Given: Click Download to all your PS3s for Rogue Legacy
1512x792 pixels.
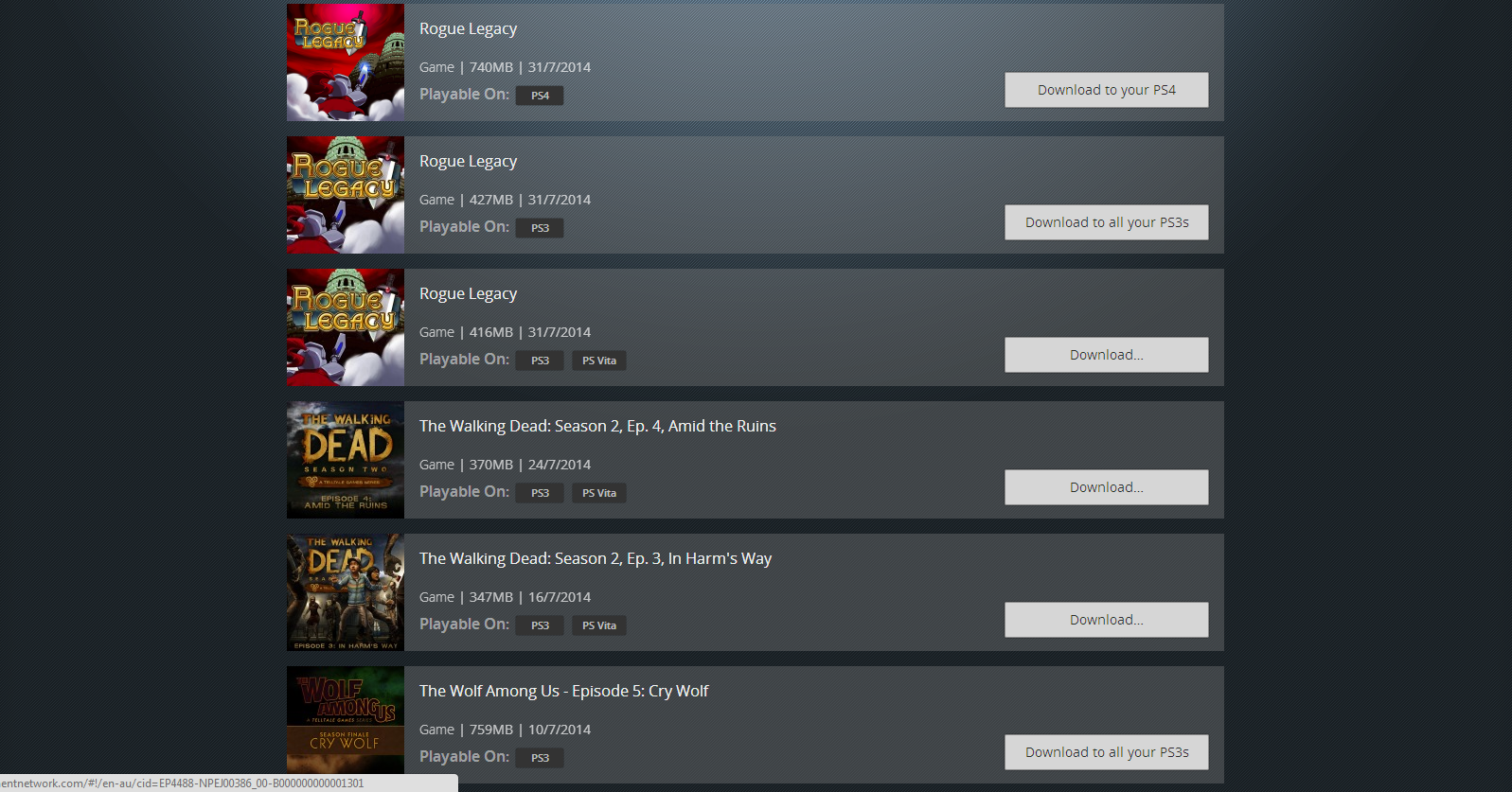Looking at the screenshot, I should tap(1106, 222).
